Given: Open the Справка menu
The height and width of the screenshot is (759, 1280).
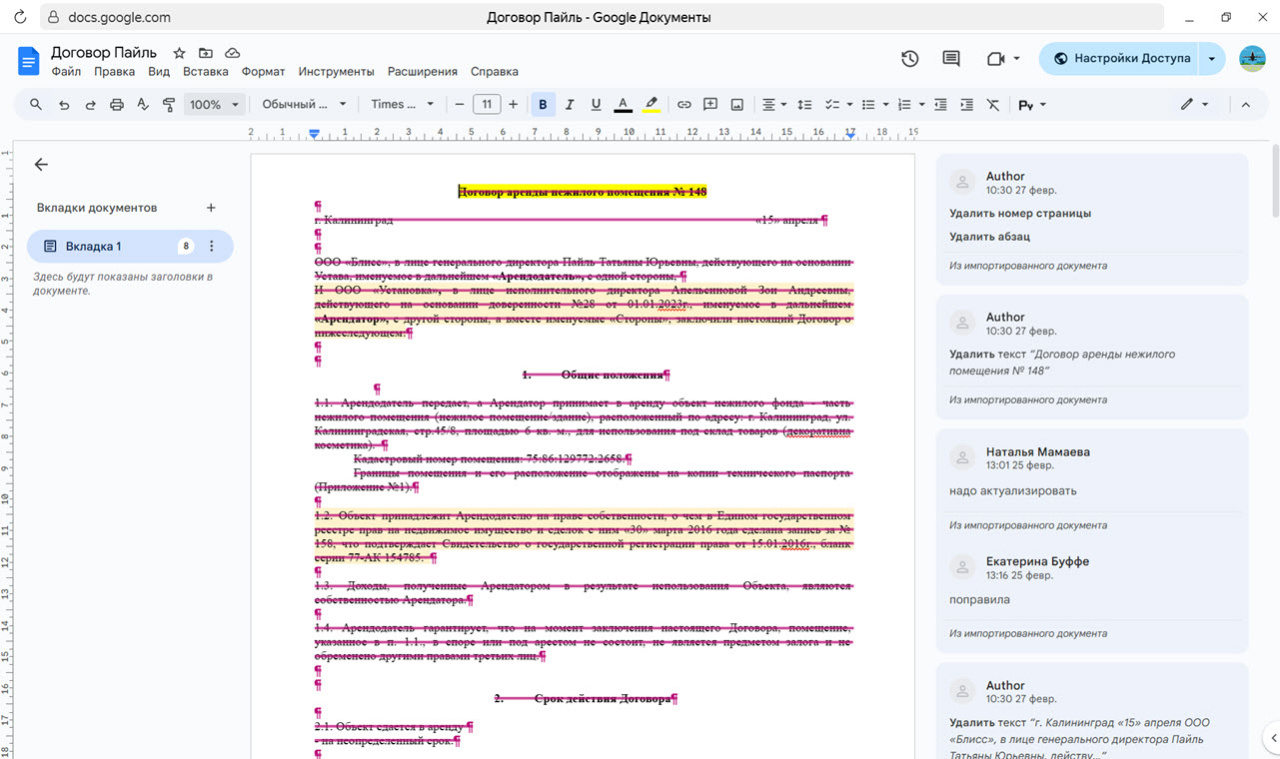Looking at the screenshot, I should tap(494, 72).
